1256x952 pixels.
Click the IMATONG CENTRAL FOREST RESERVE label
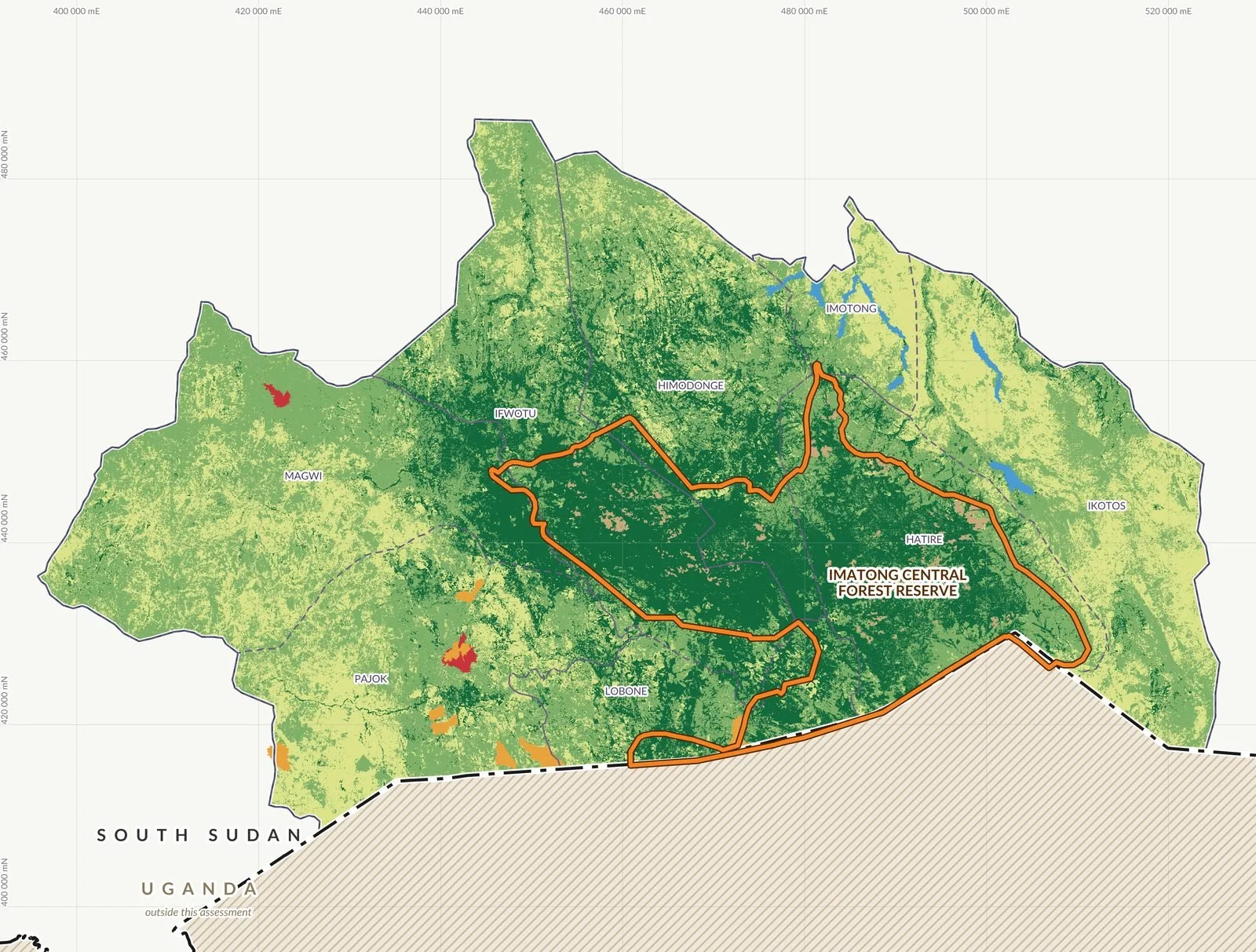coord(897,583)
